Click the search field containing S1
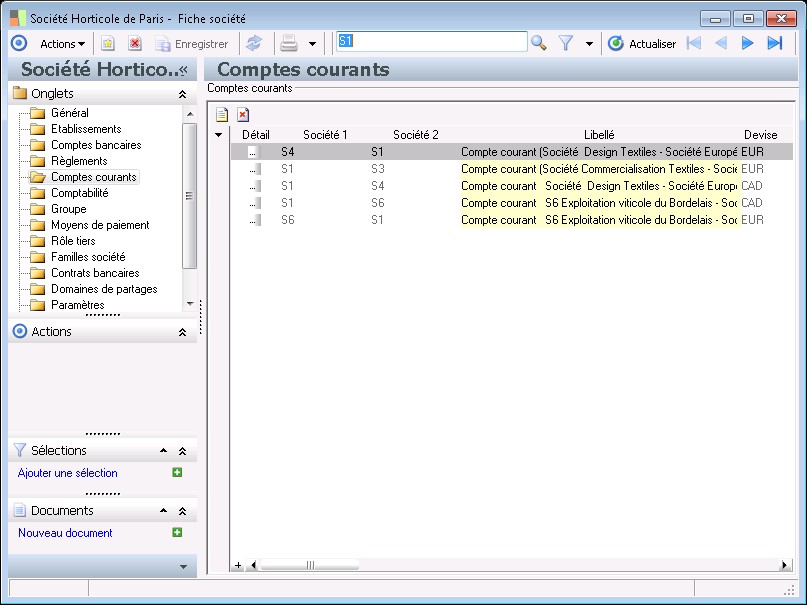Image resolution: width=807 pixels, height=605 pixels. point(430,42)
